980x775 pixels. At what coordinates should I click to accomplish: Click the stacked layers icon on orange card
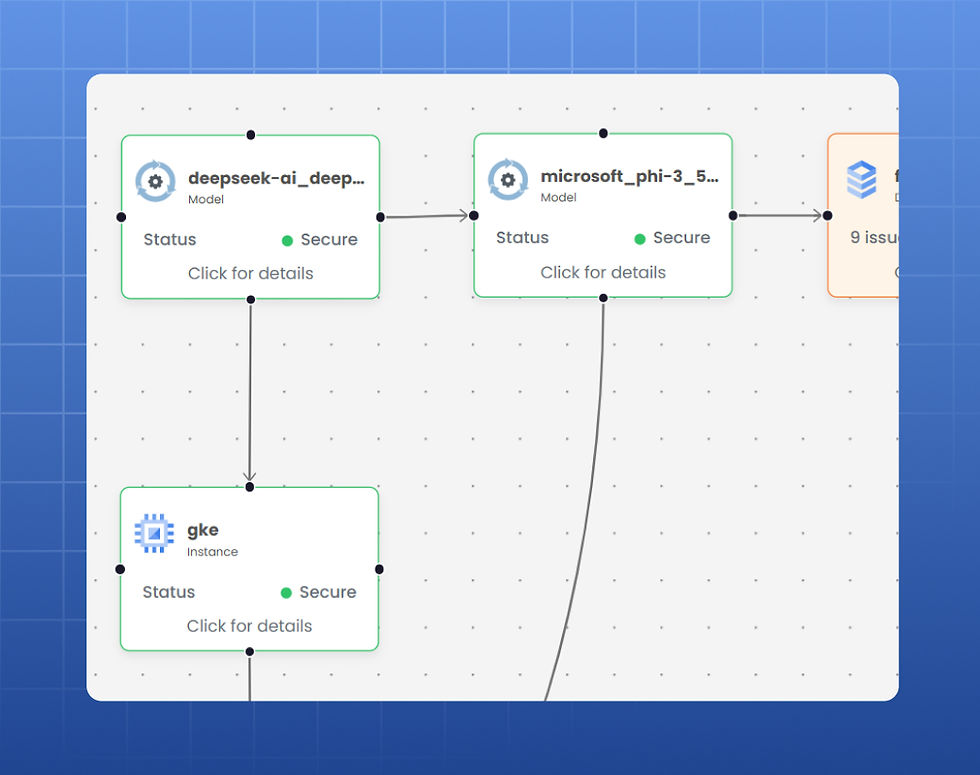coord(861,179)
